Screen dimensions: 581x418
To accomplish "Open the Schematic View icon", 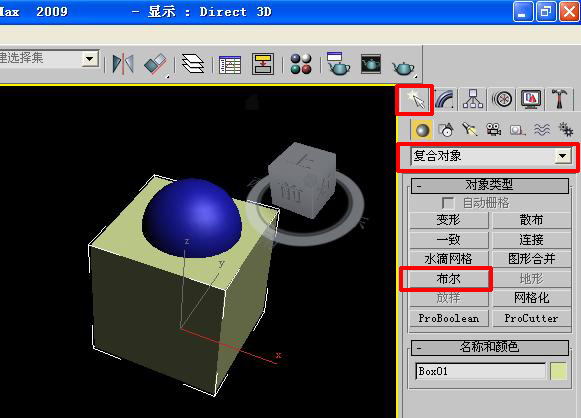I will [263, 64].
